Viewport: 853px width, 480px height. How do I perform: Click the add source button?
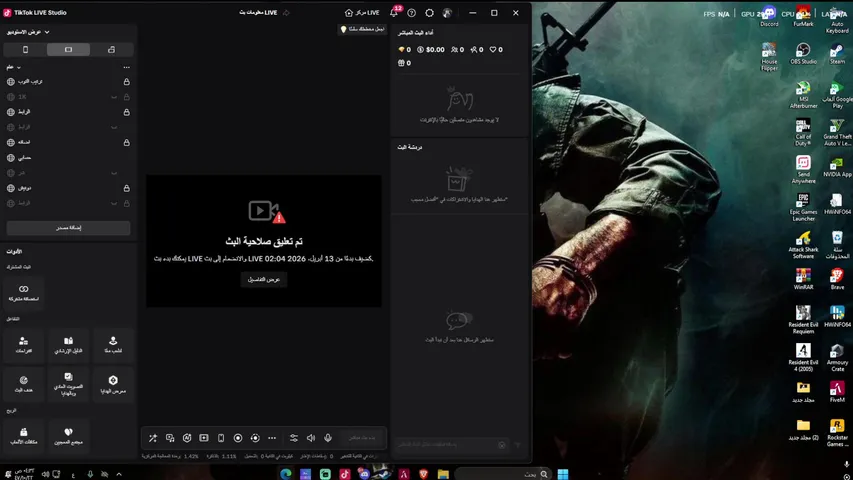68,228
